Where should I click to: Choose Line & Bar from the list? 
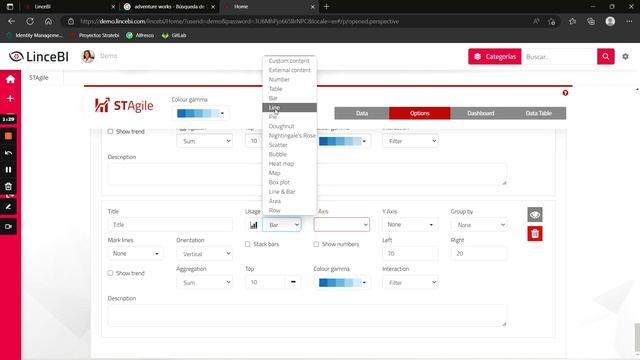pyautogui.click(x=289, y=192)
